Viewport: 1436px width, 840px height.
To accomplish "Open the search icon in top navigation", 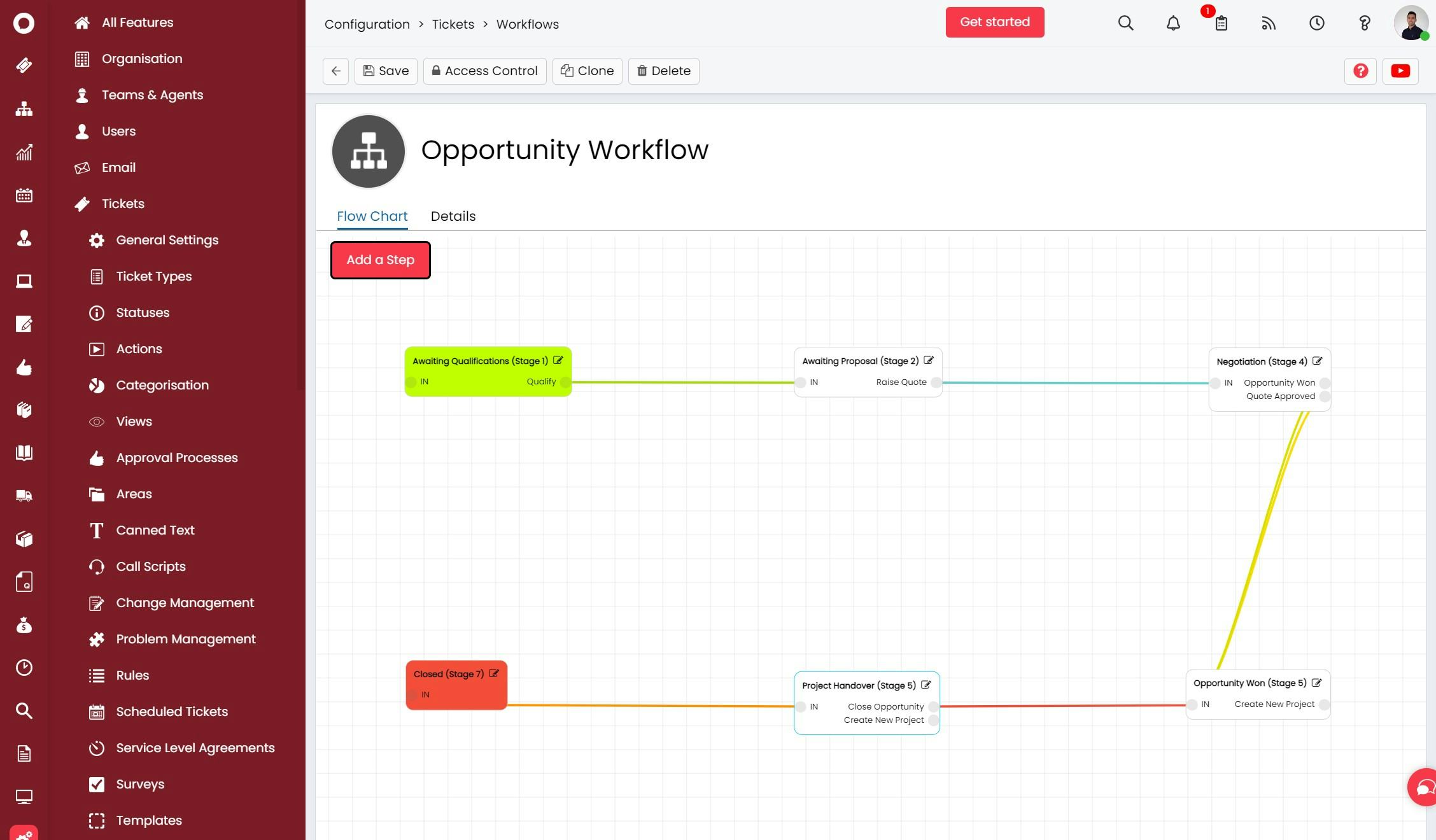I will (1125, 22).
